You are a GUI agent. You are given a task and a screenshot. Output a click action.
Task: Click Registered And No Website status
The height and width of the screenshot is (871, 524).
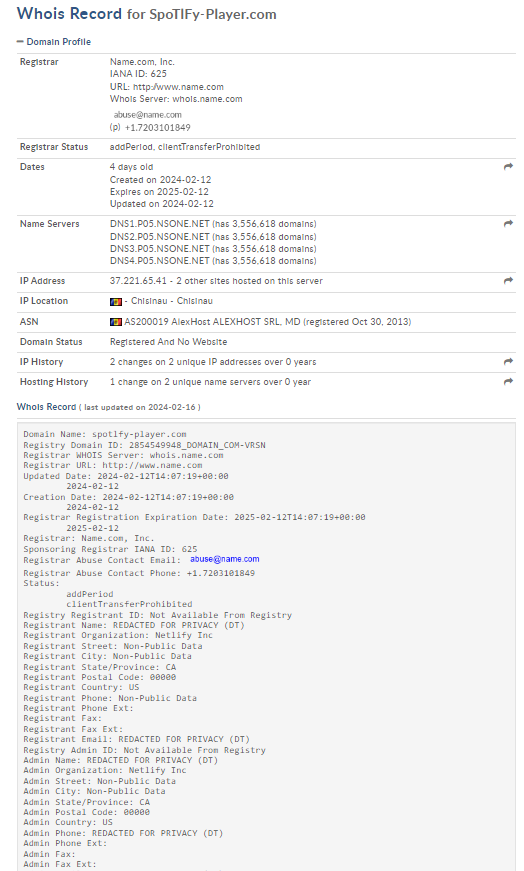(168, 342)
